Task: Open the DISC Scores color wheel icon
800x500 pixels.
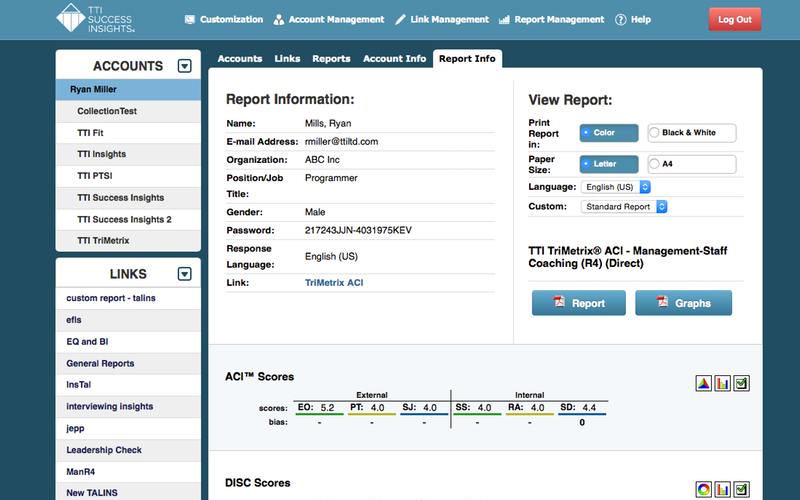Action: coord(704,490)
